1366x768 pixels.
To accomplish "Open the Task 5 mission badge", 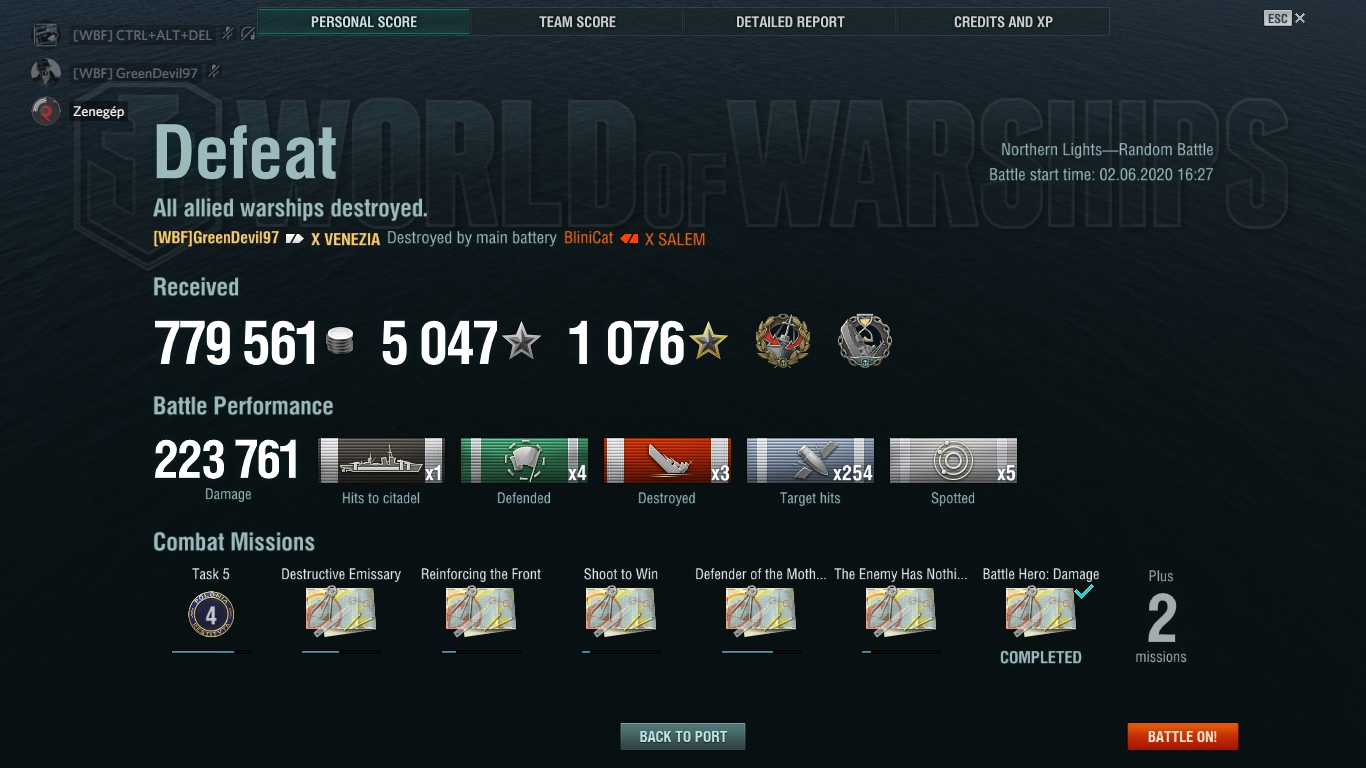I will [211, 614].
